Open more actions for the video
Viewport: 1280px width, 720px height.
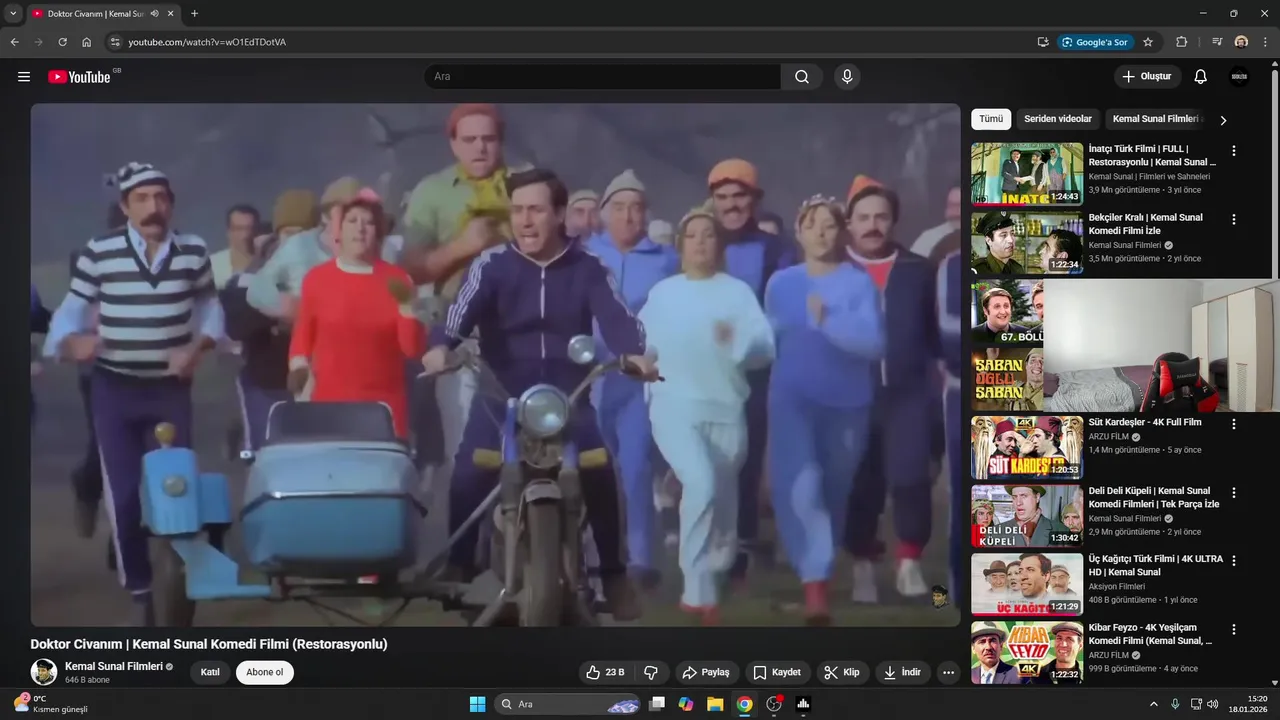pos(949,672)
